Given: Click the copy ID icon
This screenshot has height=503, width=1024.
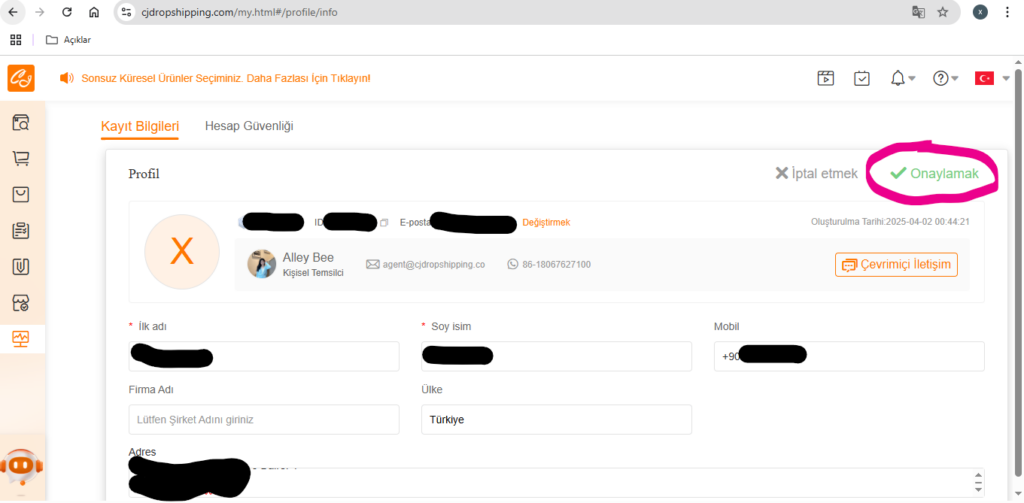Looking at the screenshot, I should [x=384, y=223].
